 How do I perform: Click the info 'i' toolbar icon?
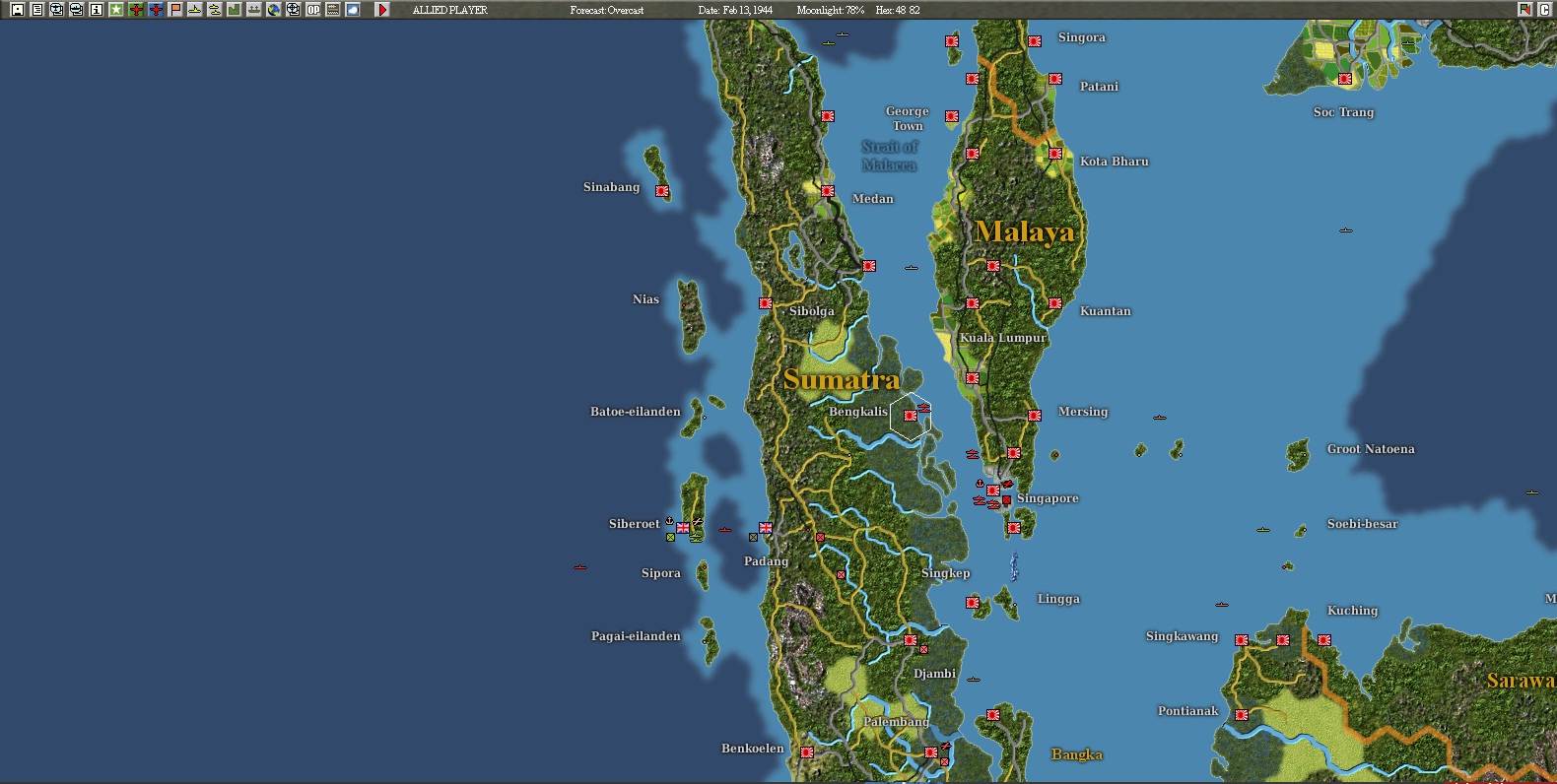(96, 10)
